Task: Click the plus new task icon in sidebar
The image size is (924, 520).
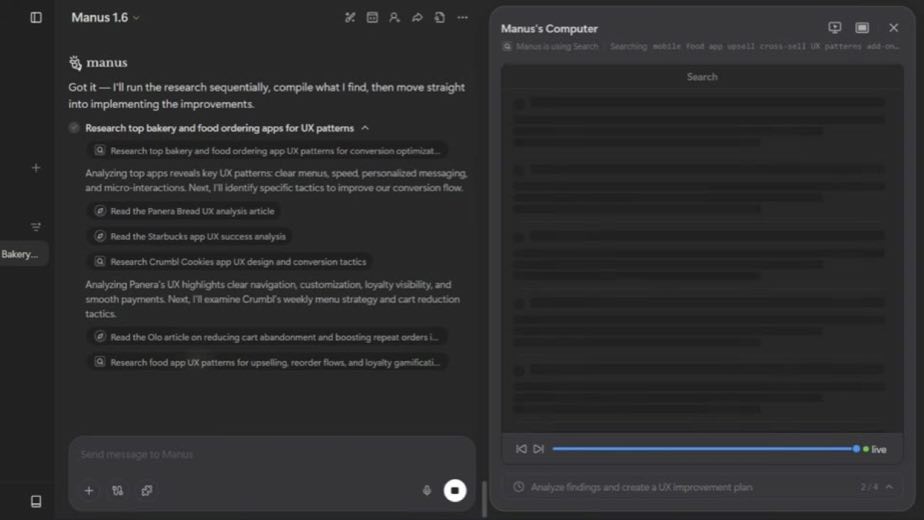Action: (36, 168)
